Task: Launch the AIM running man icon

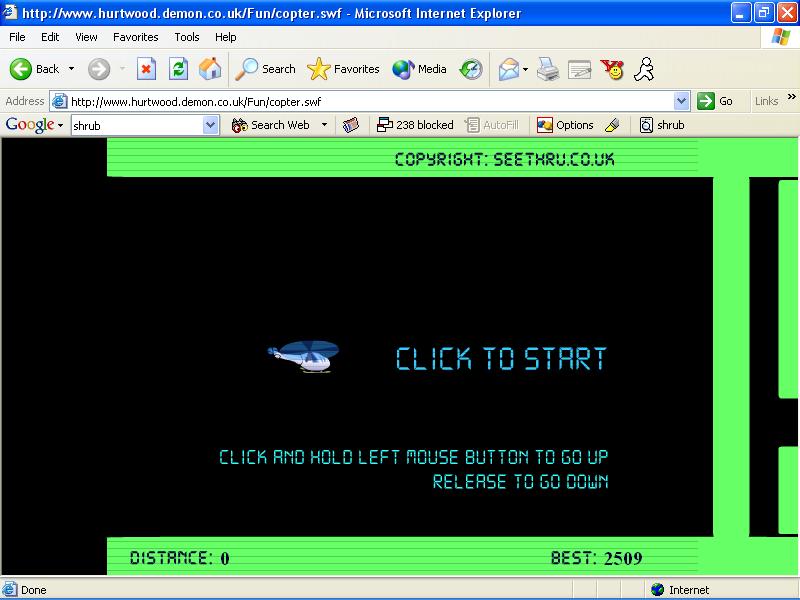Action: [x=644, y=69]
